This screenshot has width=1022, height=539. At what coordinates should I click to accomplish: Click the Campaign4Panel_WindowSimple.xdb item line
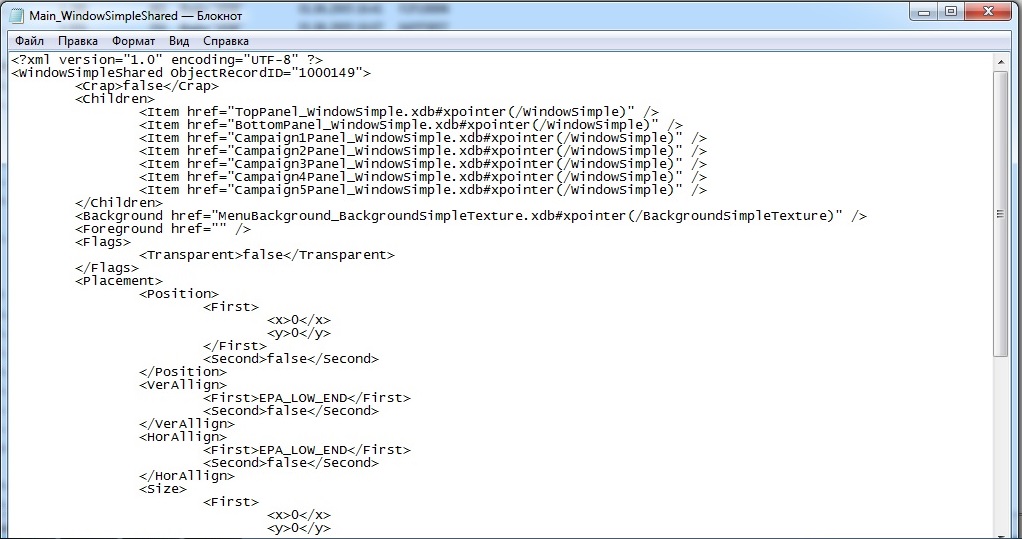tap(423, 177)
